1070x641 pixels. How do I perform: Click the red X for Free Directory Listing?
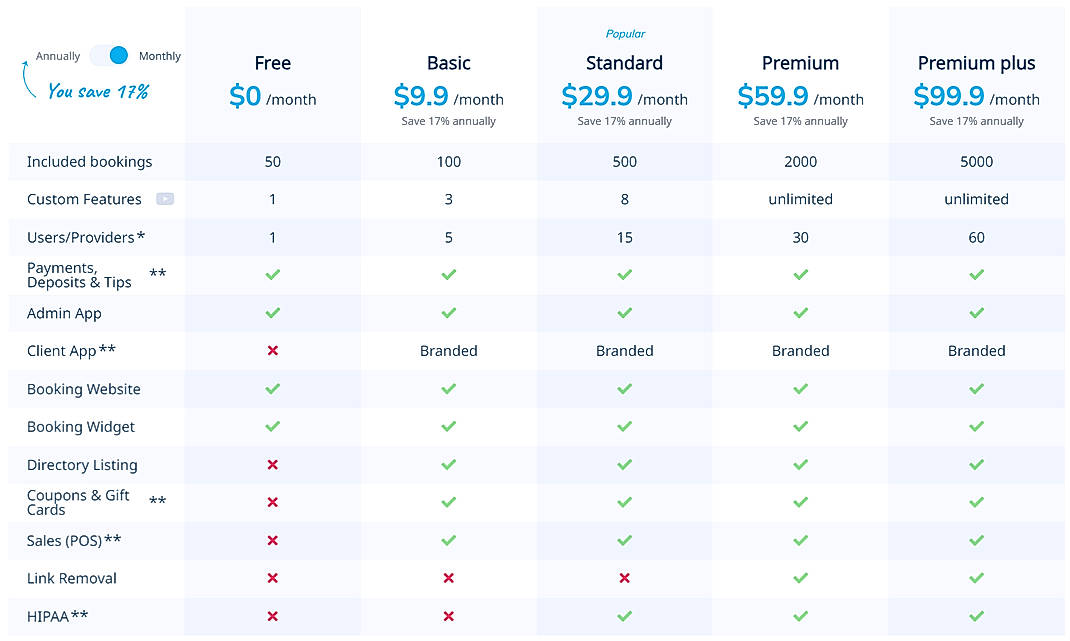pos(272,465)
